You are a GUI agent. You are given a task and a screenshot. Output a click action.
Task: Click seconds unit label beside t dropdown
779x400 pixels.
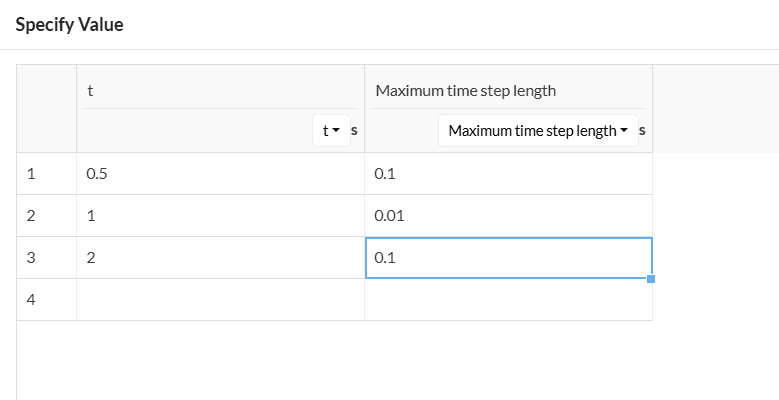(354, 131)
